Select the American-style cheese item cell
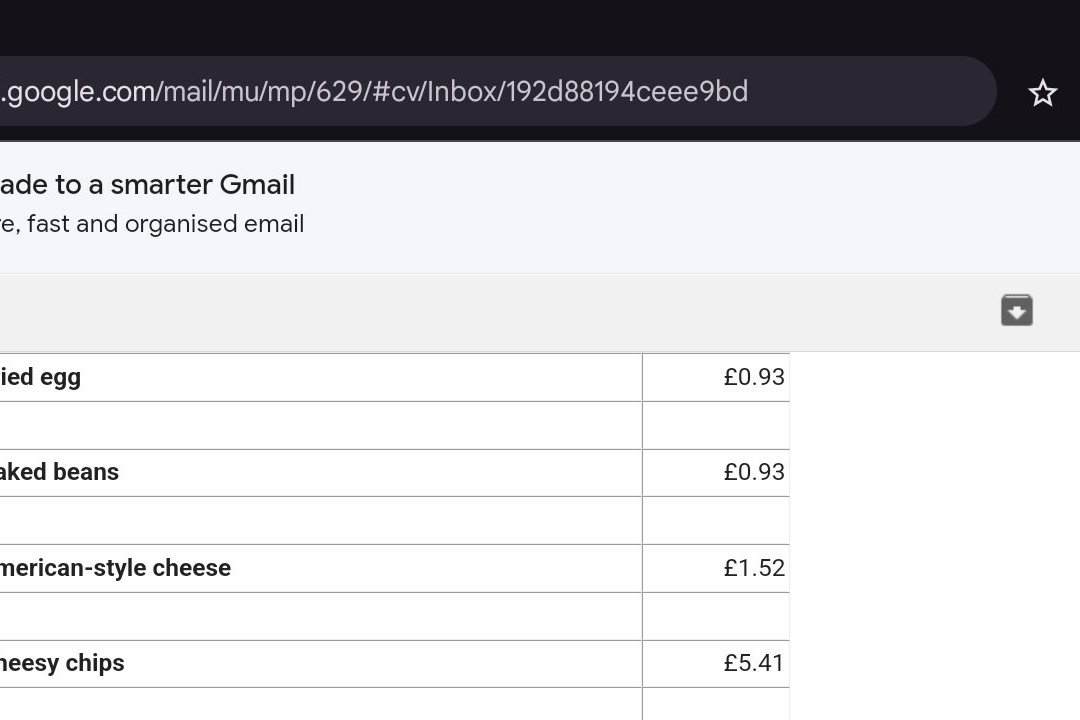 (x=321, y=568)
